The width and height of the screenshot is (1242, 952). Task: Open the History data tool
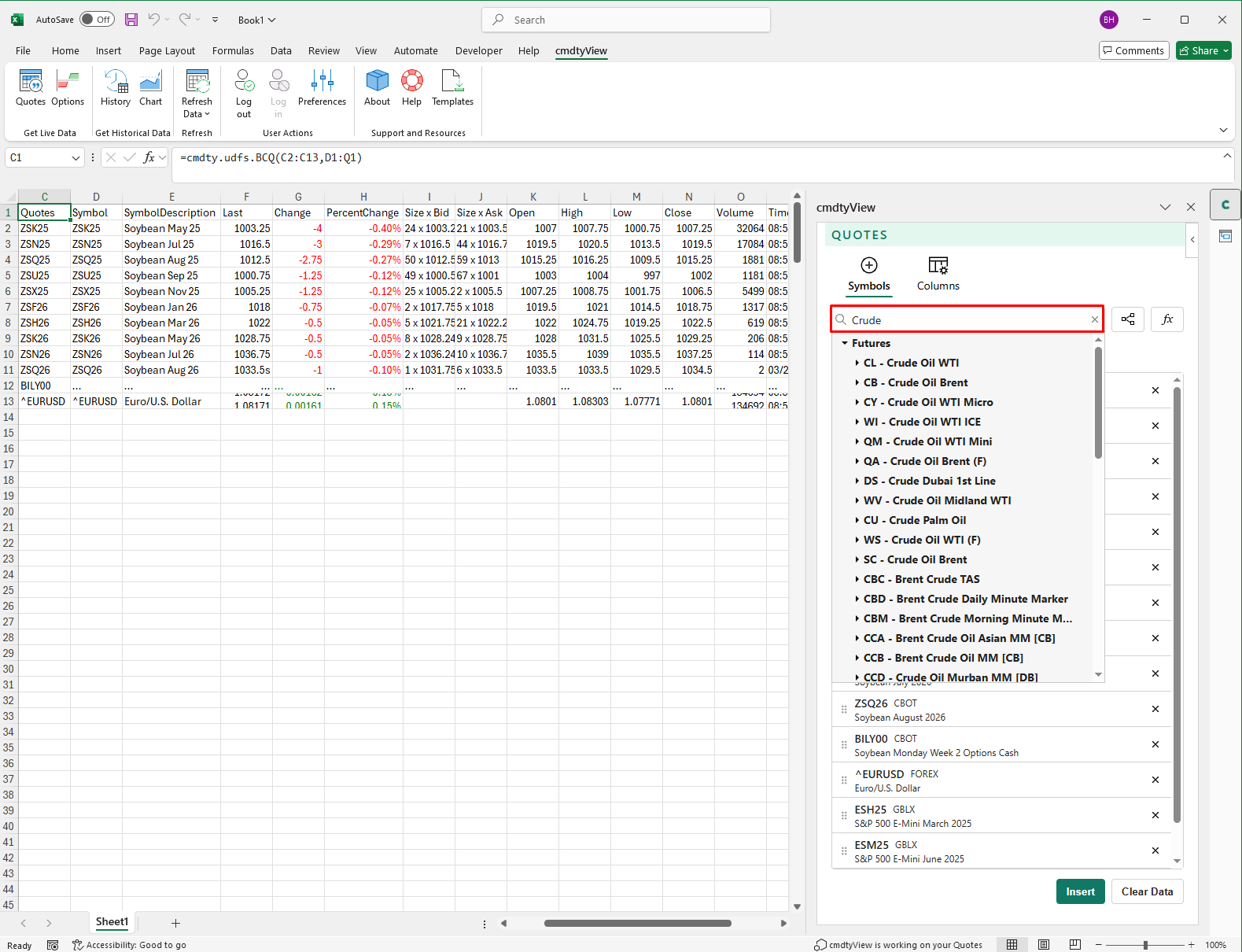pyautogui.click(x=116, y=88)
